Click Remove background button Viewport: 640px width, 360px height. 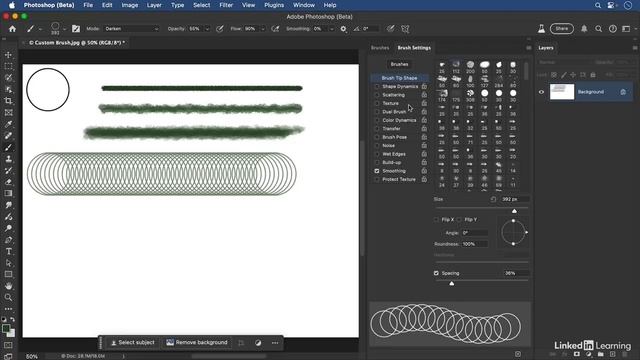coord(197,343)
